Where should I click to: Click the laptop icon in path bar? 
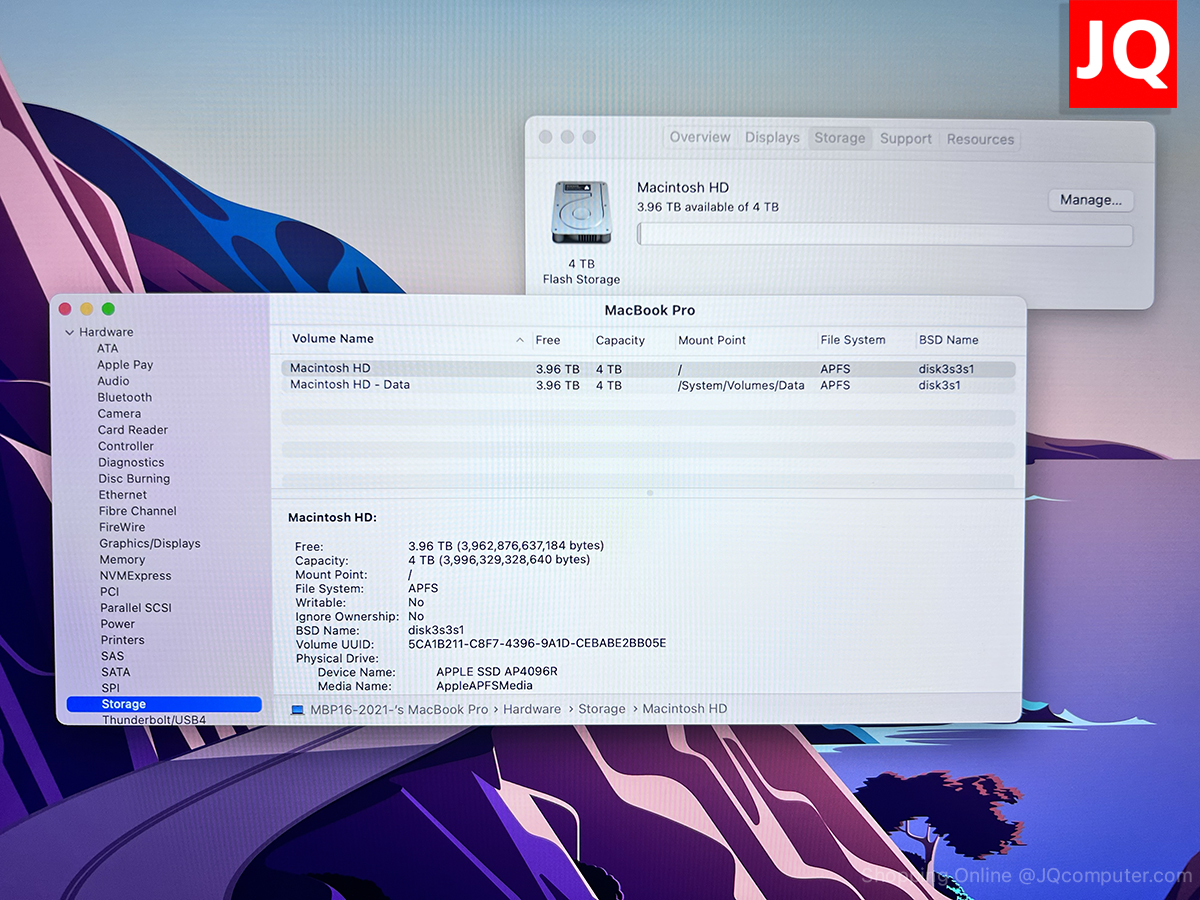pyautogui.click(x=297, y=710)
